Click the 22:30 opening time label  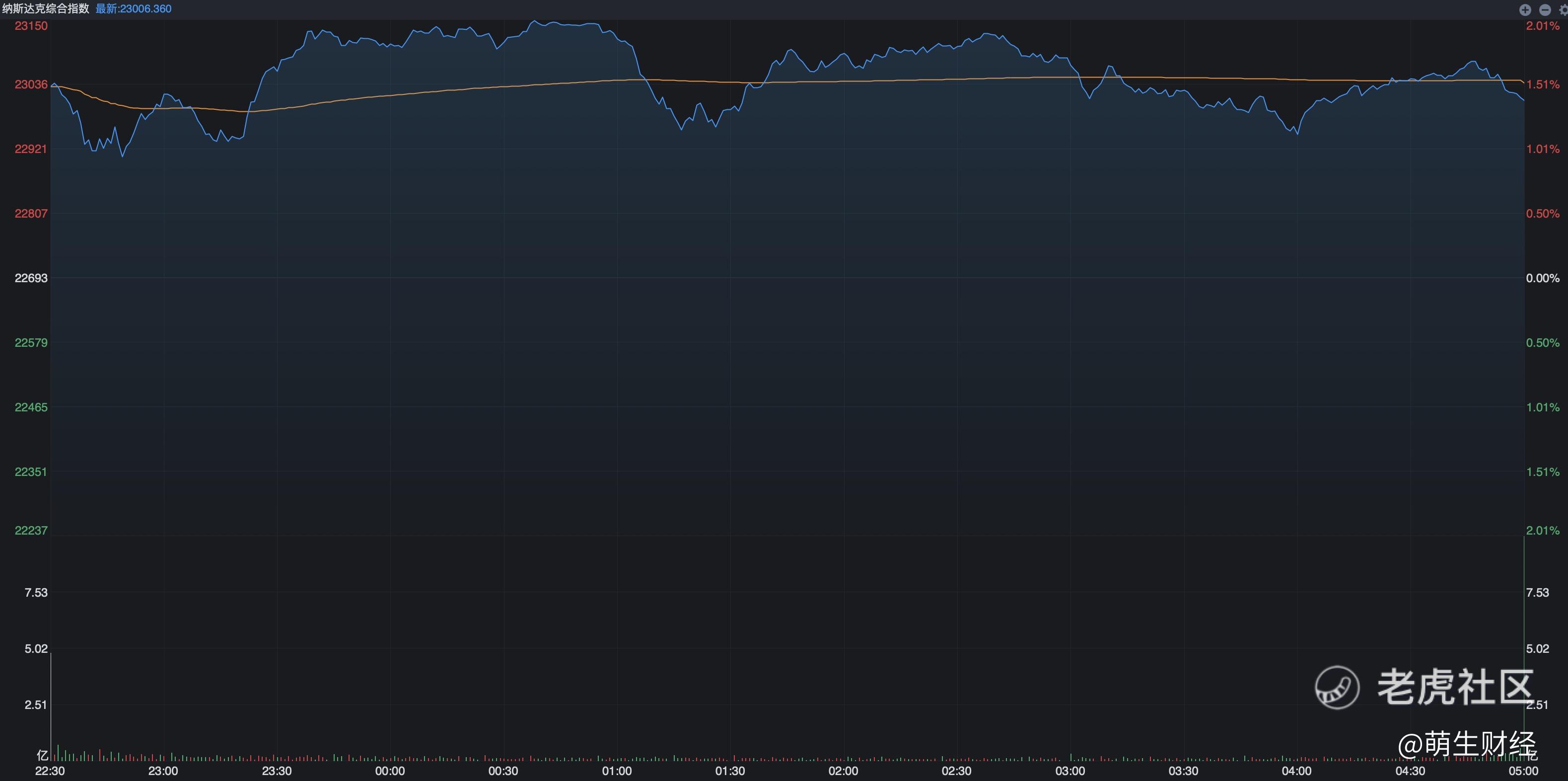[50, 771]
